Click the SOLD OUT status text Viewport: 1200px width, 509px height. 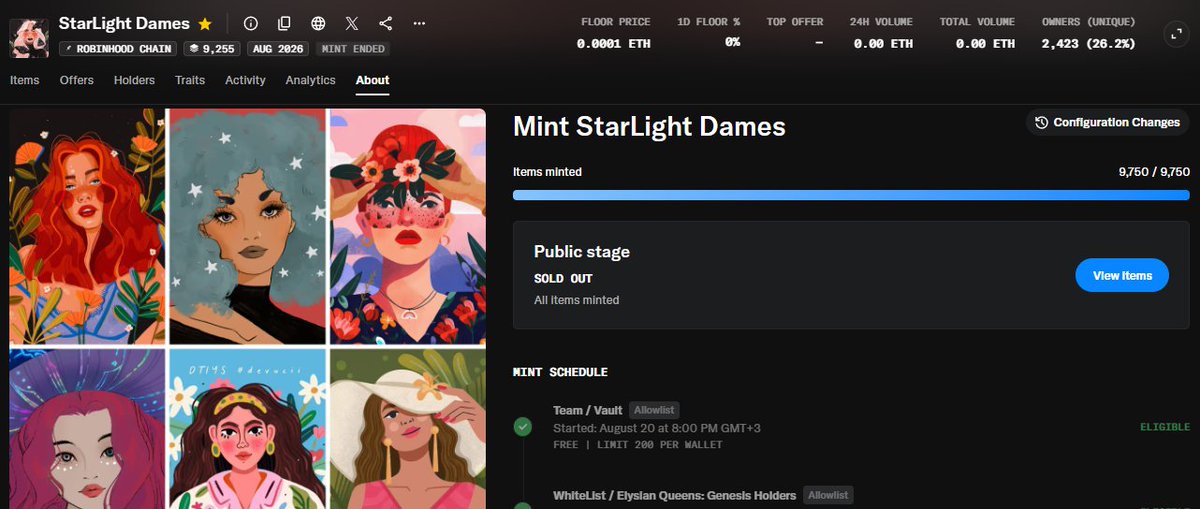coord(563,279)
